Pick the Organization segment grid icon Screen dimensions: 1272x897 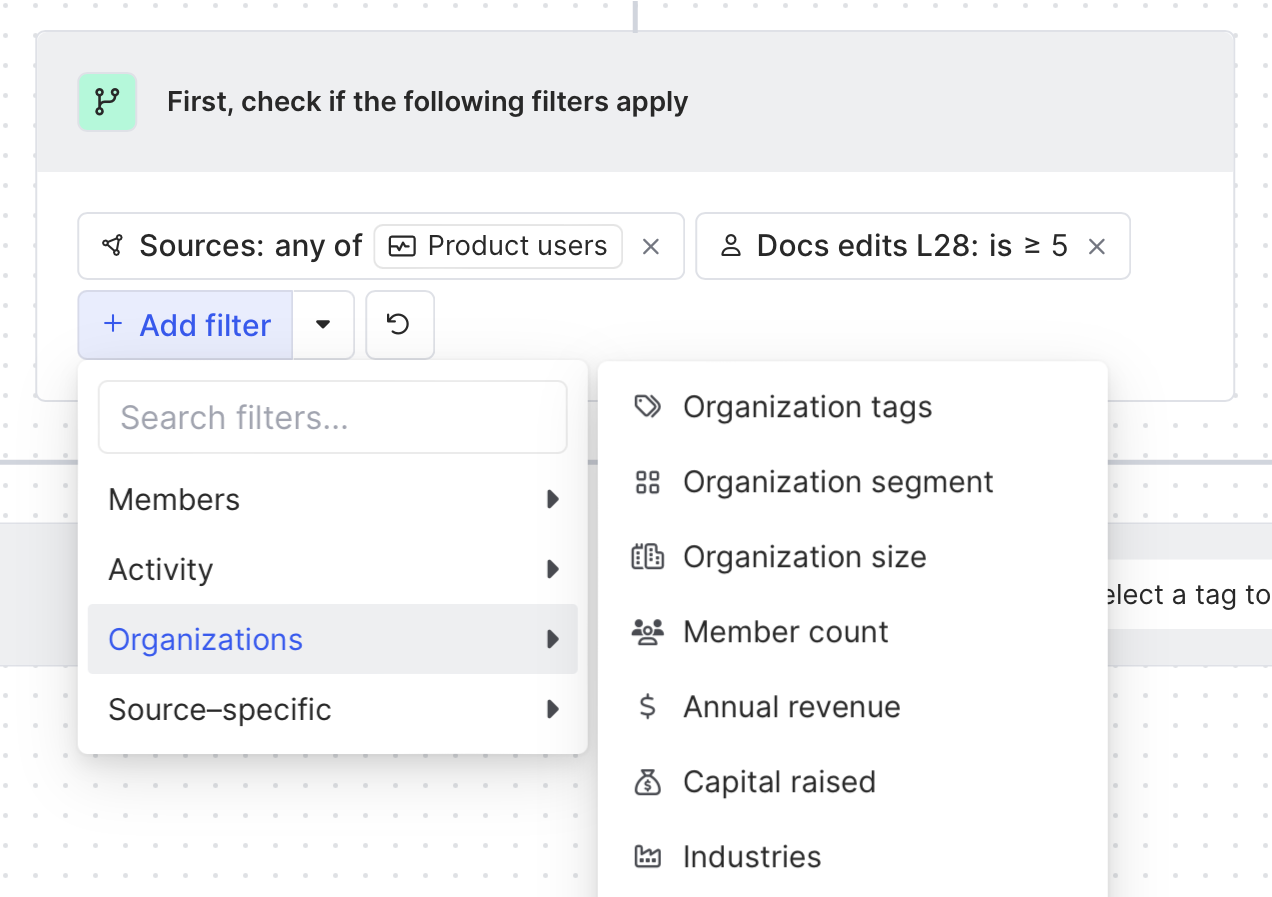coord(648,482)
